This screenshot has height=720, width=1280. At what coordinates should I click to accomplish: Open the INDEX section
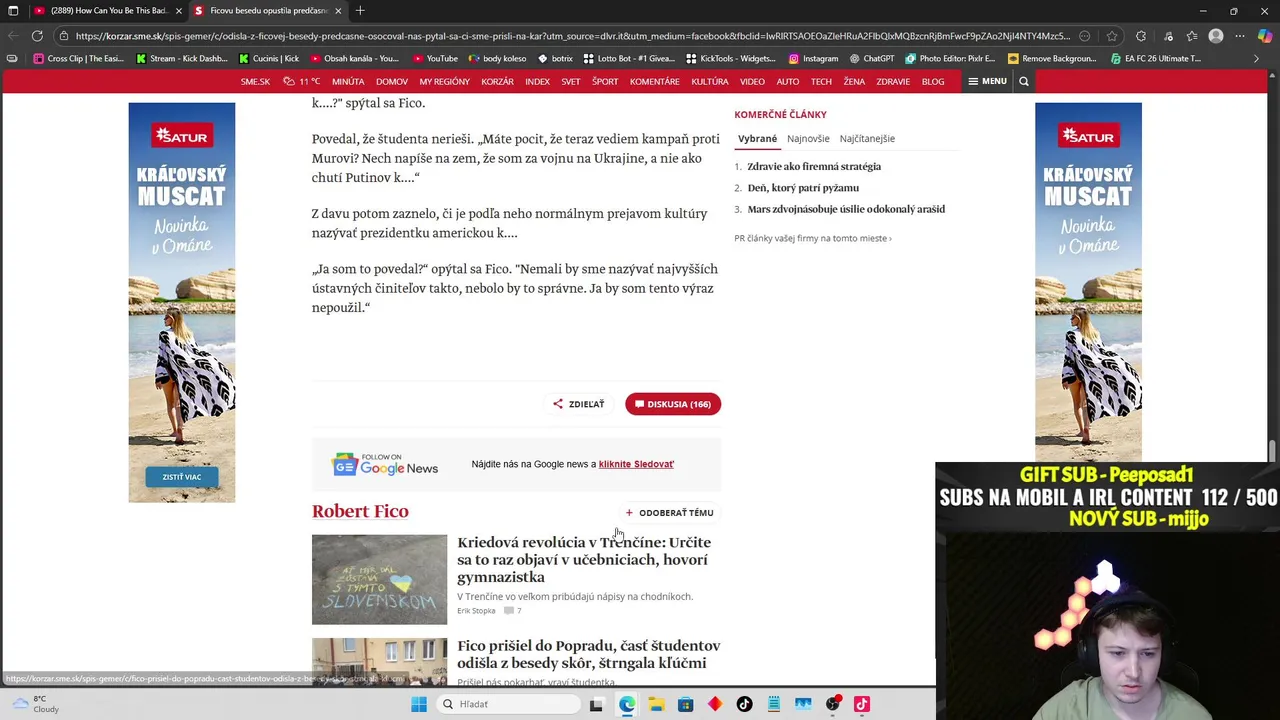538,81
